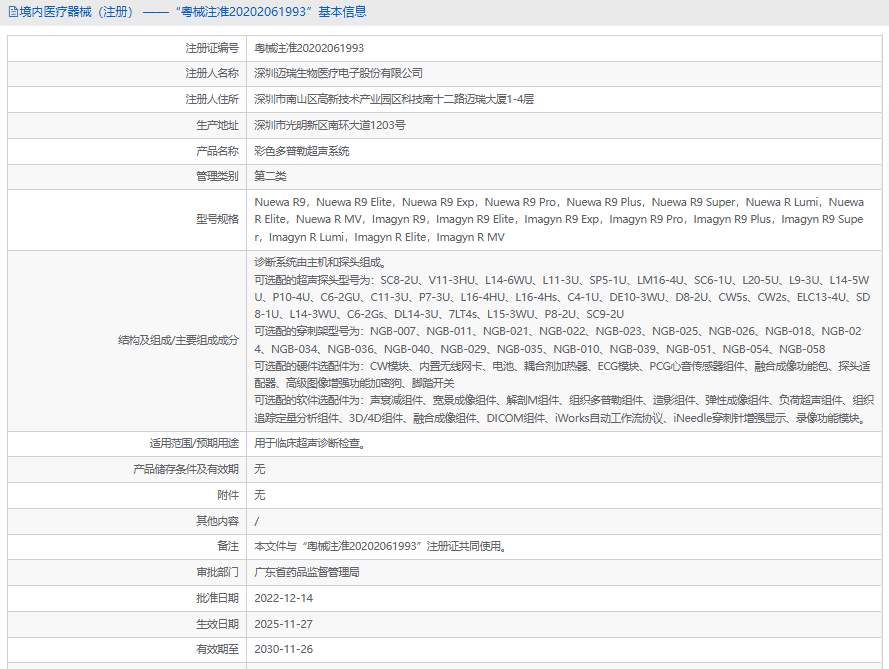This screenshot has height=669, width=889.
Task: Click effective date 2025-11-27
Action: (x=283, y=624)
